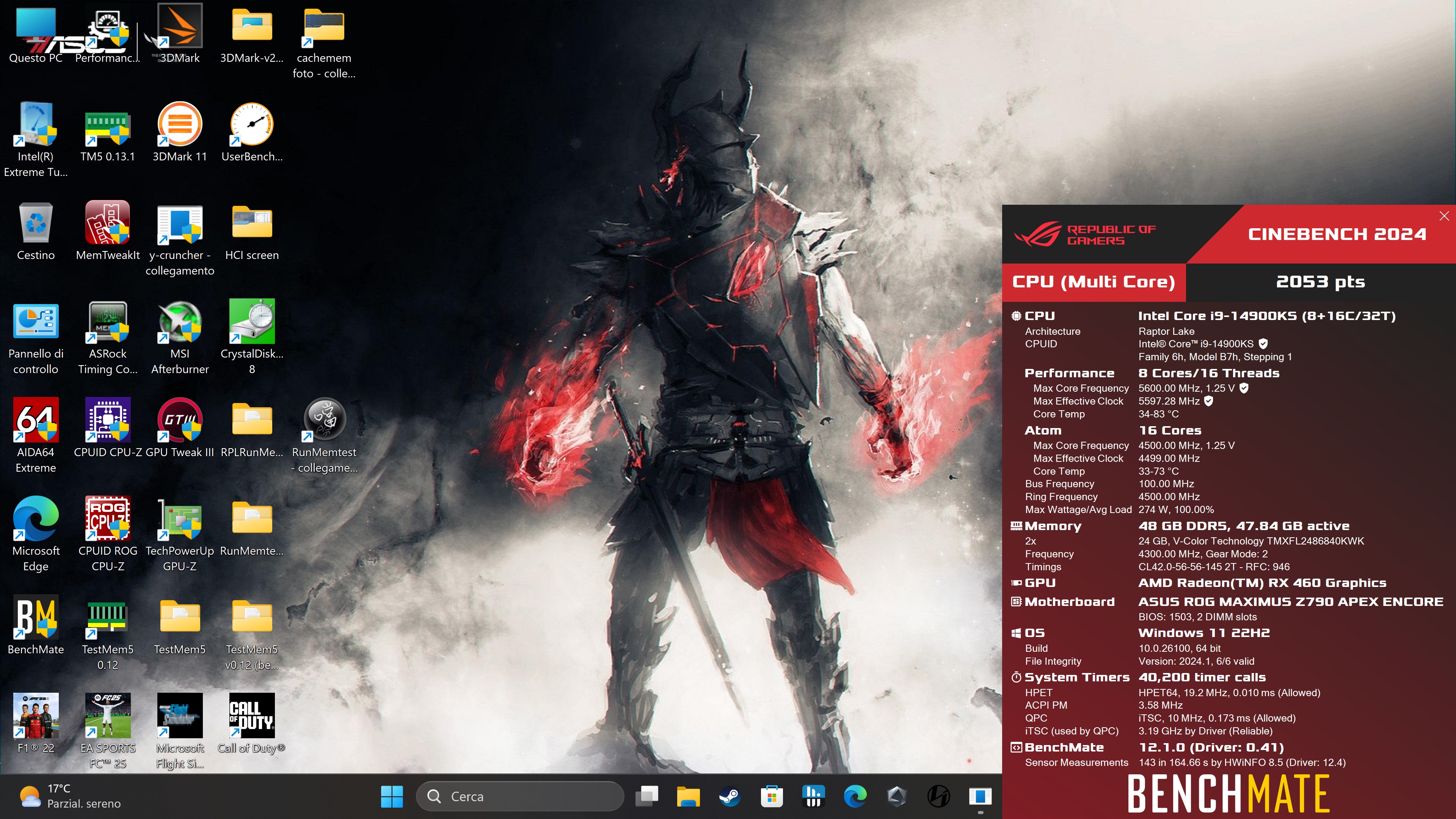Launch the Call of Duty shortcut
Image resolution: width=1456 pixels, height=819 pixels.
click(251, 723)
